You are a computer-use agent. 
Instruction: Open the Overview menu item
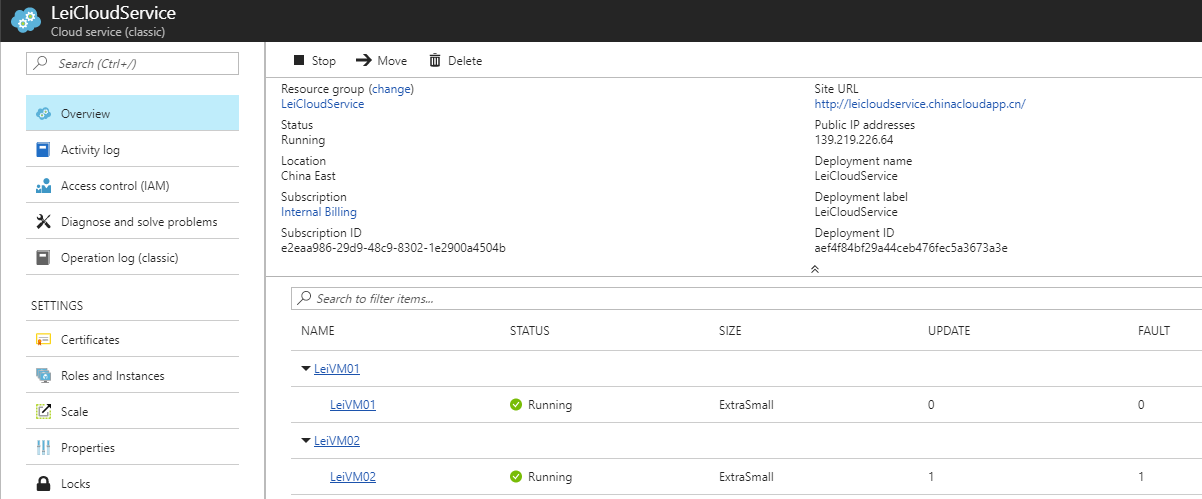133,114
